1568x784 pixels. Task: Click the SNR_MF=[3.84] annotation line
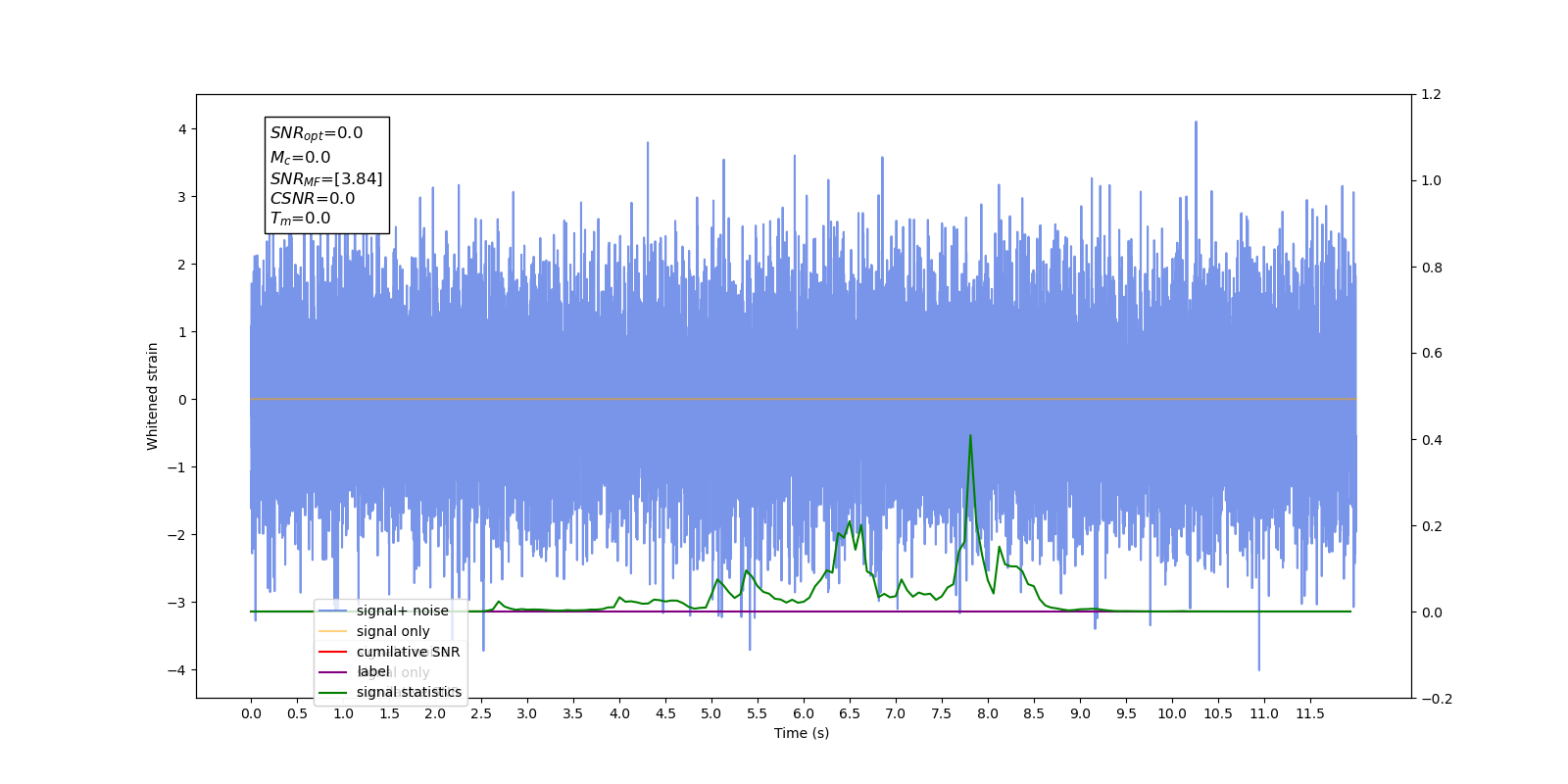[326, 178]
